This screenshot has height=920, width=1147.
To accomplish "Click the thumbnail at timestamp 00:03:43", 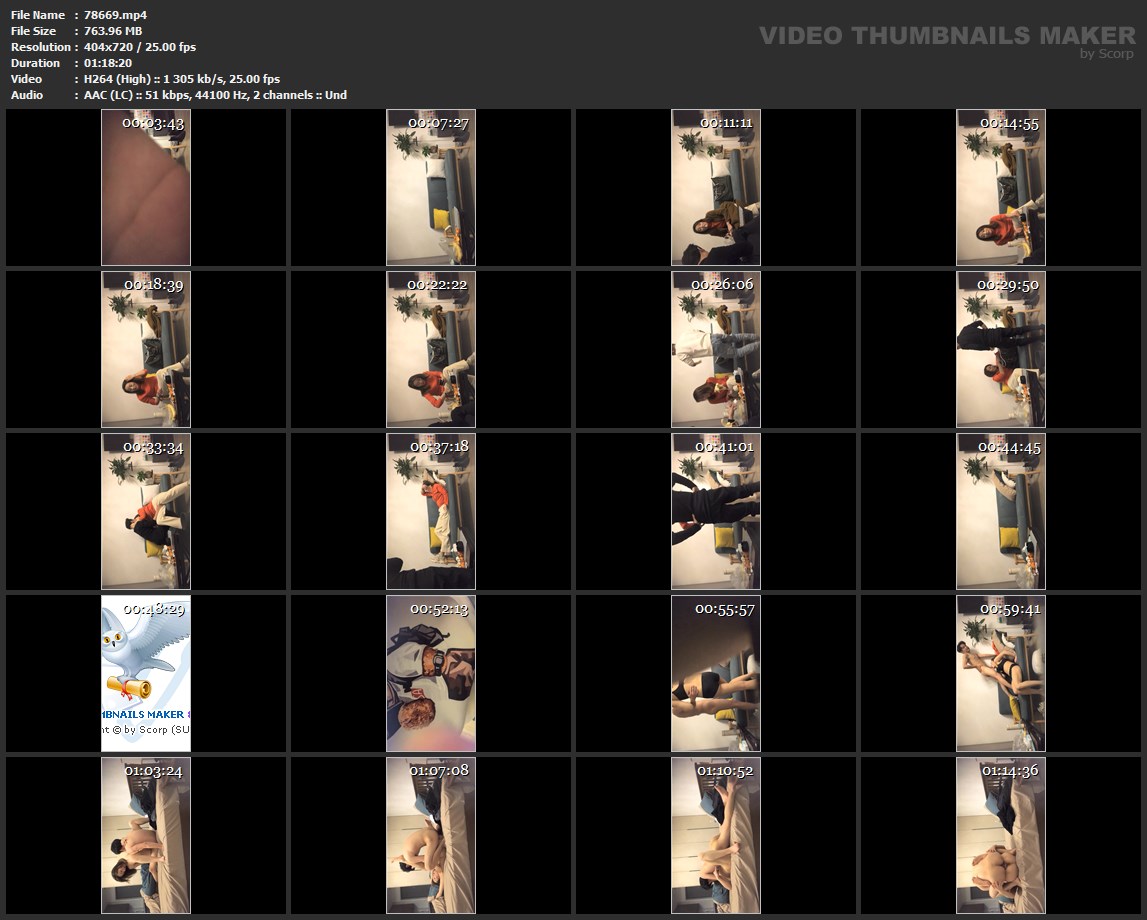I will pyautogui.click(x=146, y=188).
